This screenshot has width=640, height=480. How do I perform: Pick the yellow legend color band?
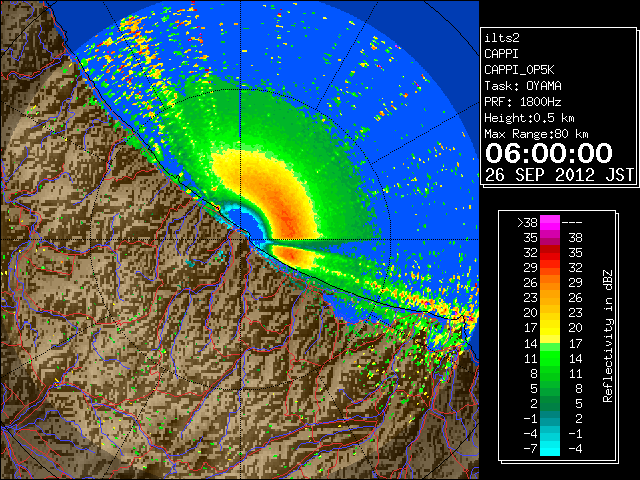tap(550, 328)
